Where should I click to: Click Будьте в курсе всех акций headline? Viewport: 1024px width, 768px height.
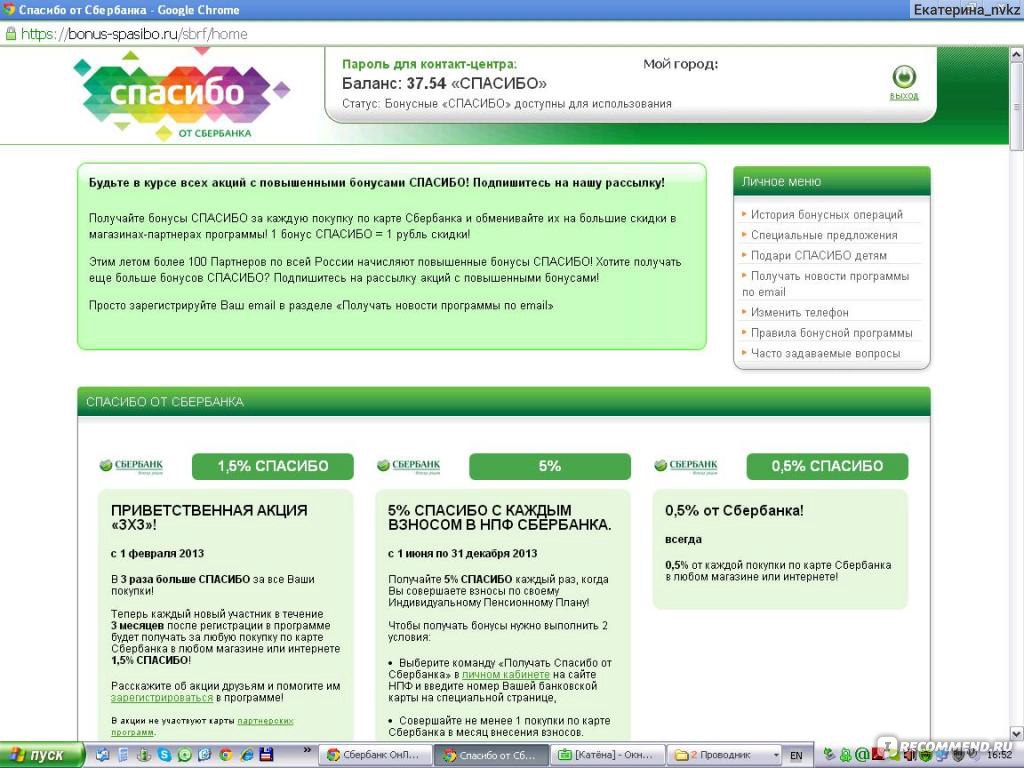(377, 183)
